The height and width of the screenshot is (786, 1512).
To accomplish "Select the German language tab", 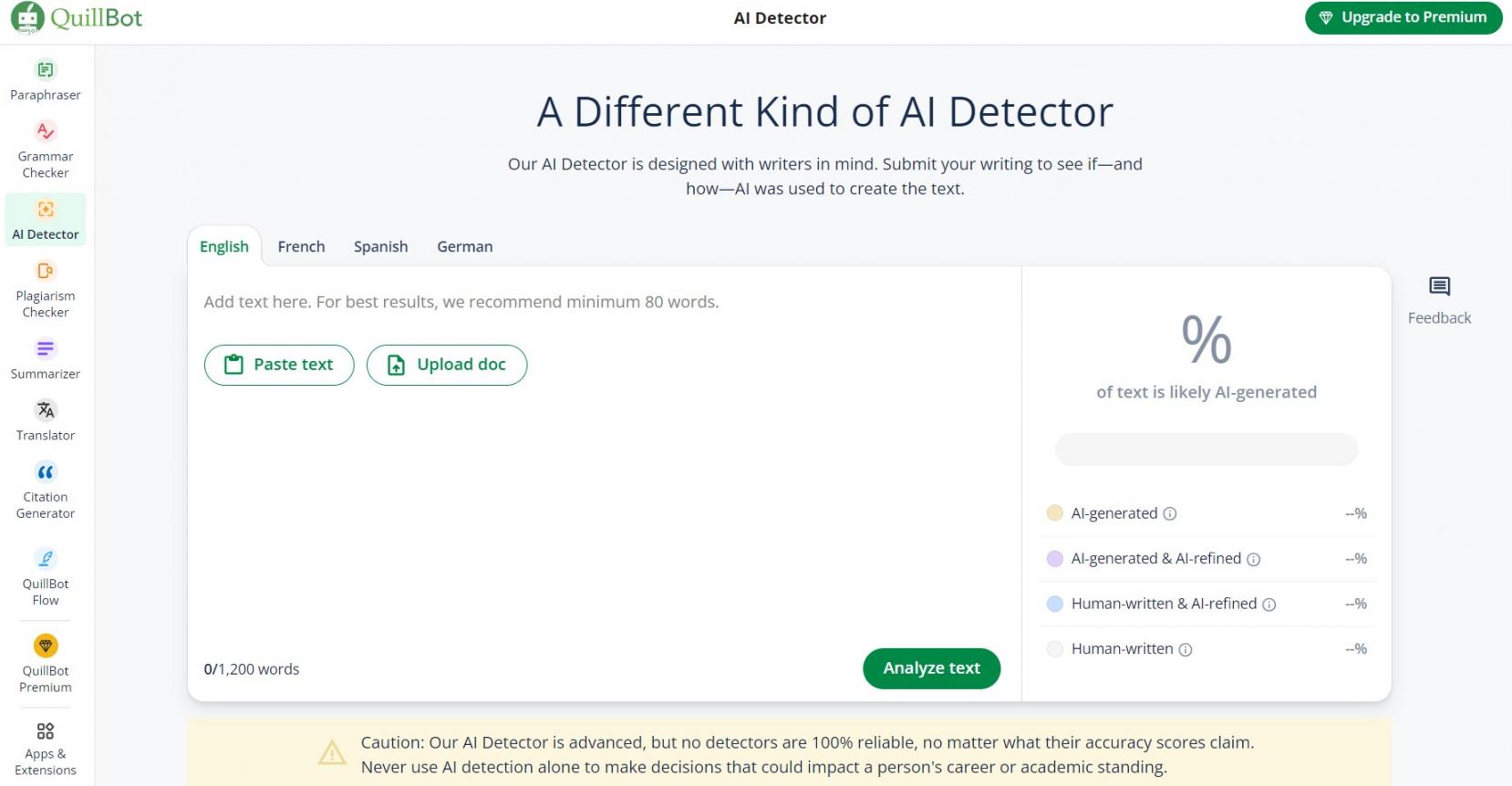I will (464, 247).
